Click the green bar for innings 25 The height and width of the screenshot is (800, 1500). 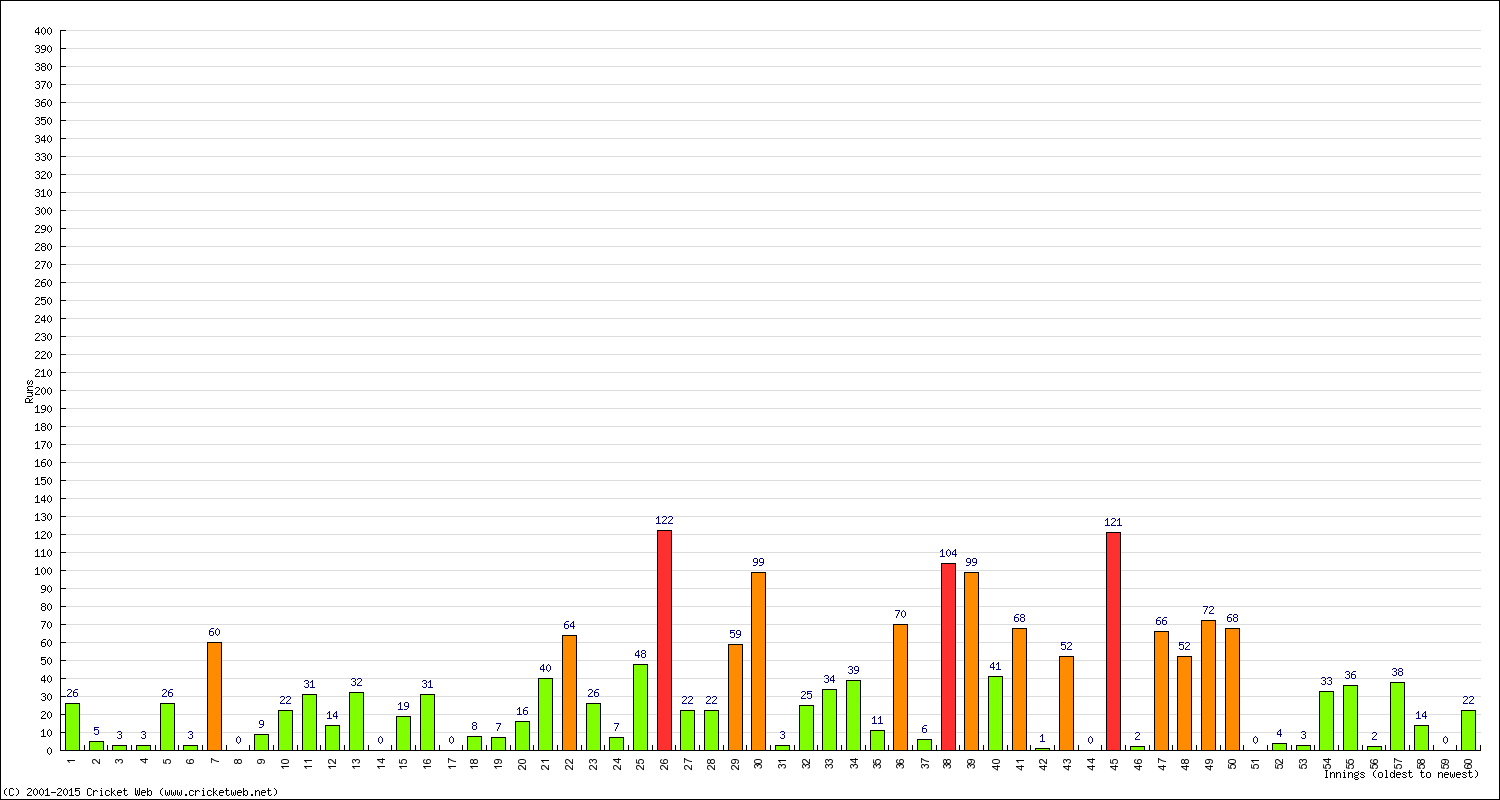pos(640,707)
